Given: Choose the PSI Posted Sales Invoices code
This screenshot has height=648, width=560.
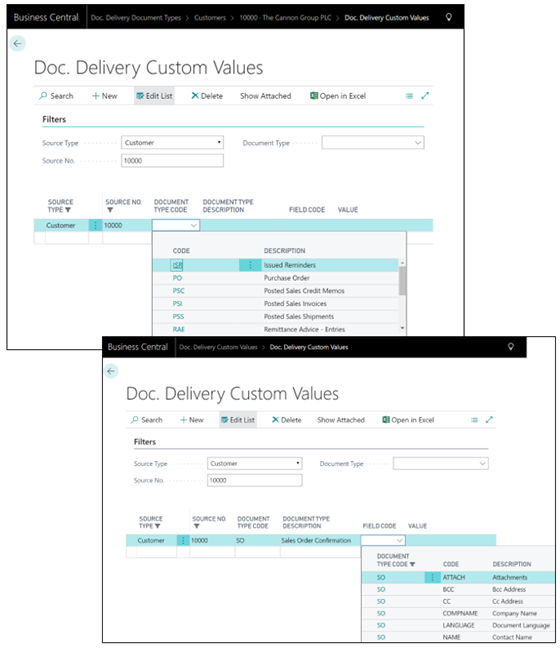Looking at the screenshot, I should pyautogui.click(x=177, y=304).
